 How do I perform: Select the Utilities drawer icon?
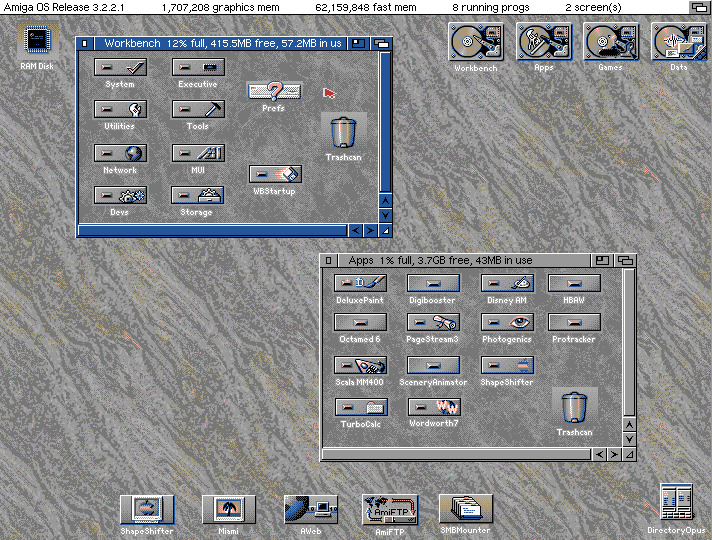tap(120, 109)
